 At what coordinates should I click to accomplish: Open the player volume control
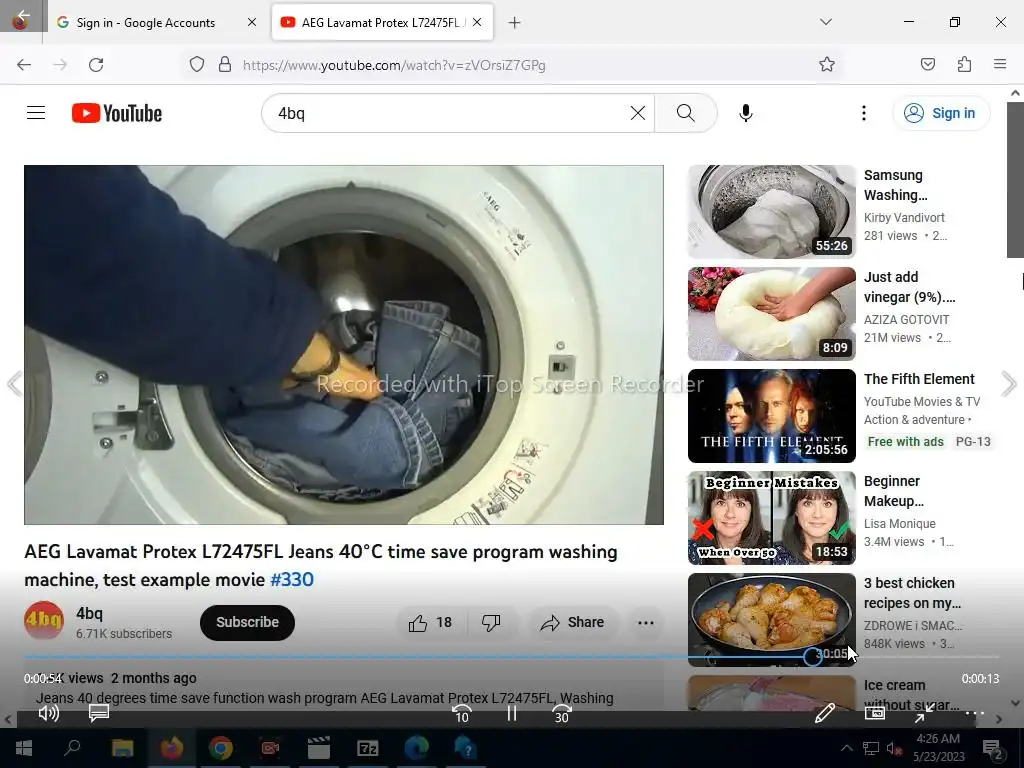coord(49,713)
